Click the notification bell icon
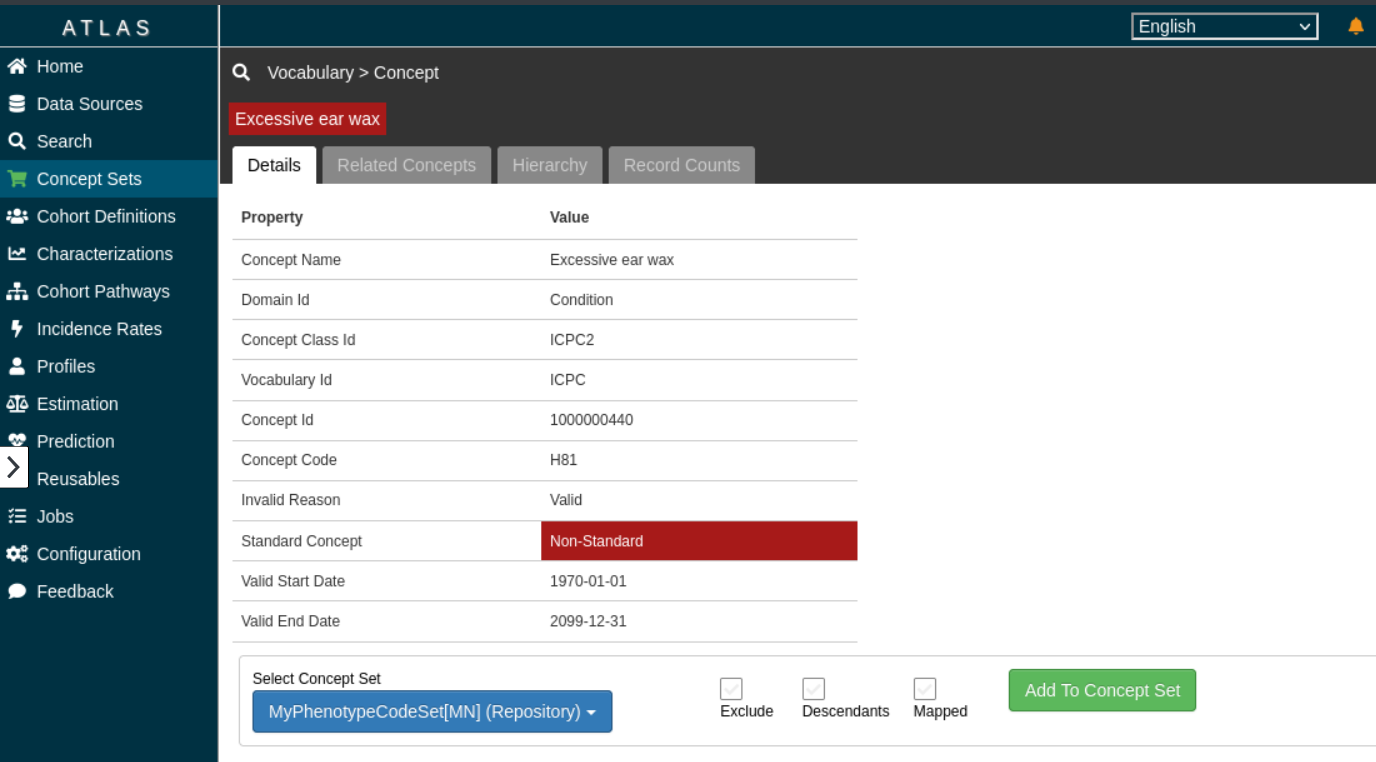Viewport: 1376px width, 762px height. point(1355,27)
